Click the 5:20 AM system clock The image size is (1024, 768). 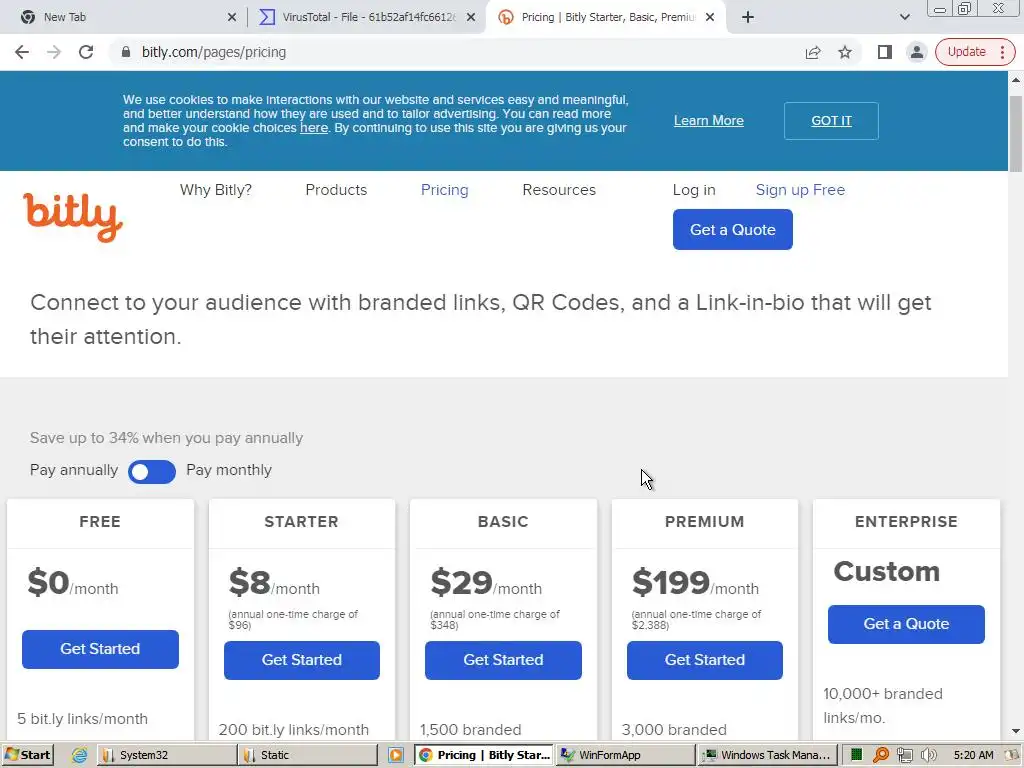point(973,755)
